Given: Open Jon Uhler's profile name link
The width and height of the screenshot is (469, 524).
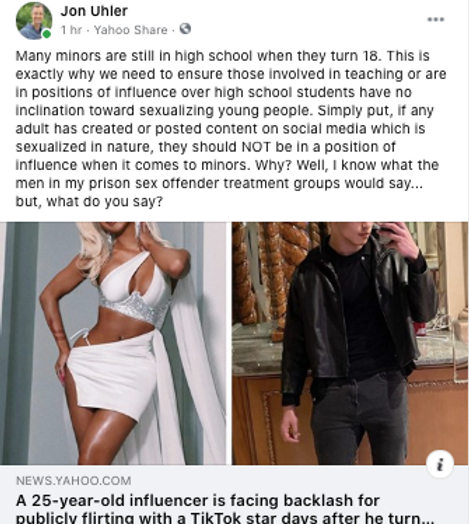Looking at the screenshot, I should pos(94,11).
